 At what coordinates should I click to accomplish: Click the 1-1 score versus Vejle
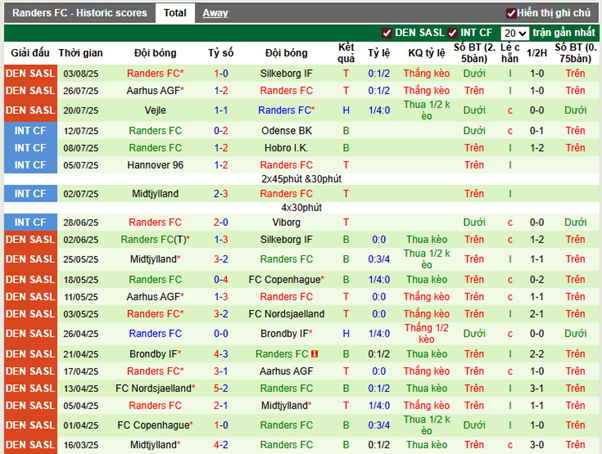(x=221, y=111)
